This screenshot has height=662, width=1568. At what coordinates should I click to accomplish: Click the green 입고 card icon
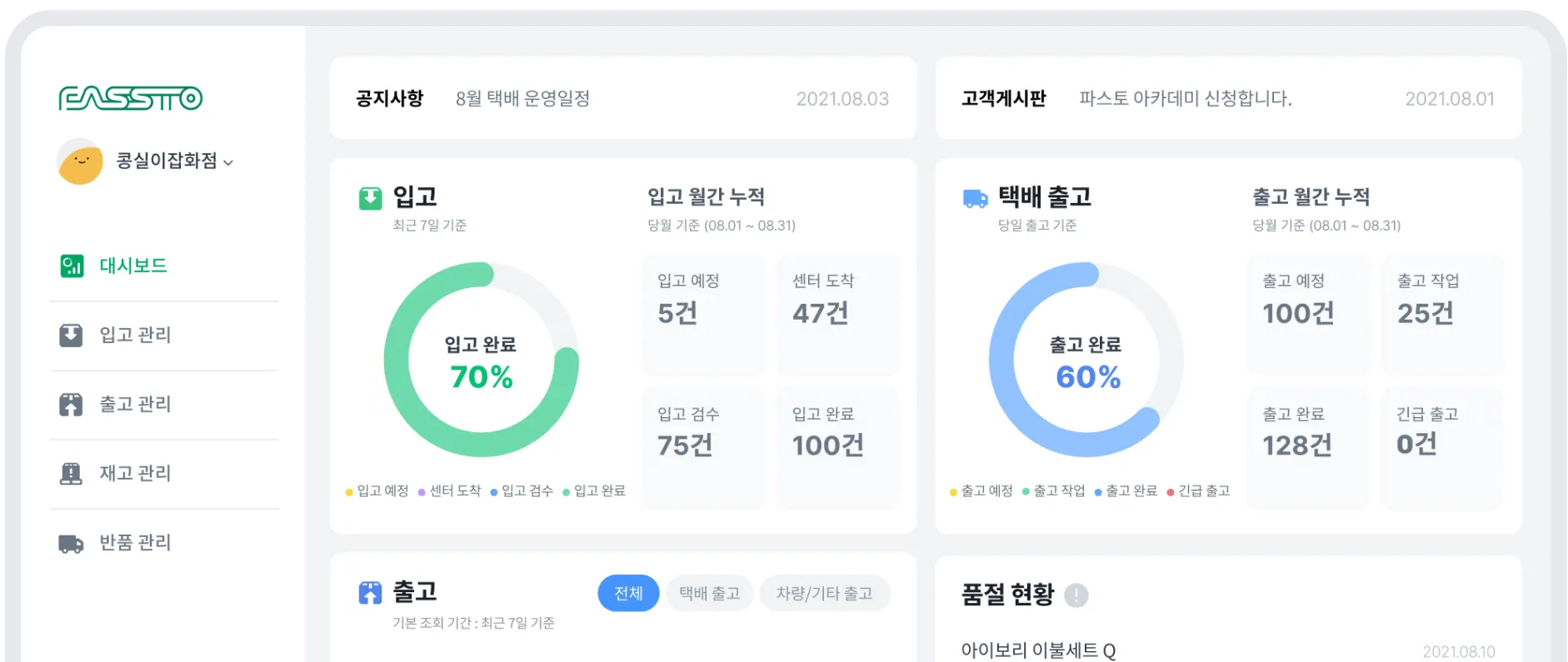[x=370, y=198]
